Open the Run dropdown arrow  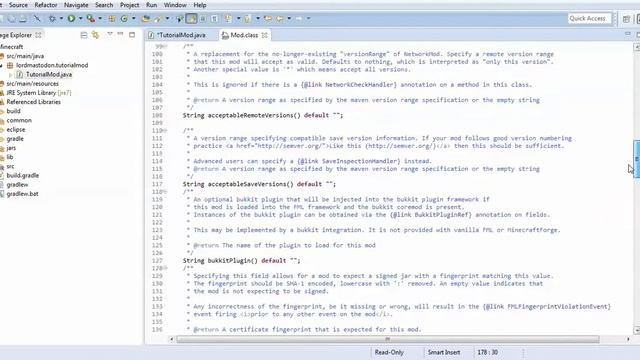coord(80,18)
